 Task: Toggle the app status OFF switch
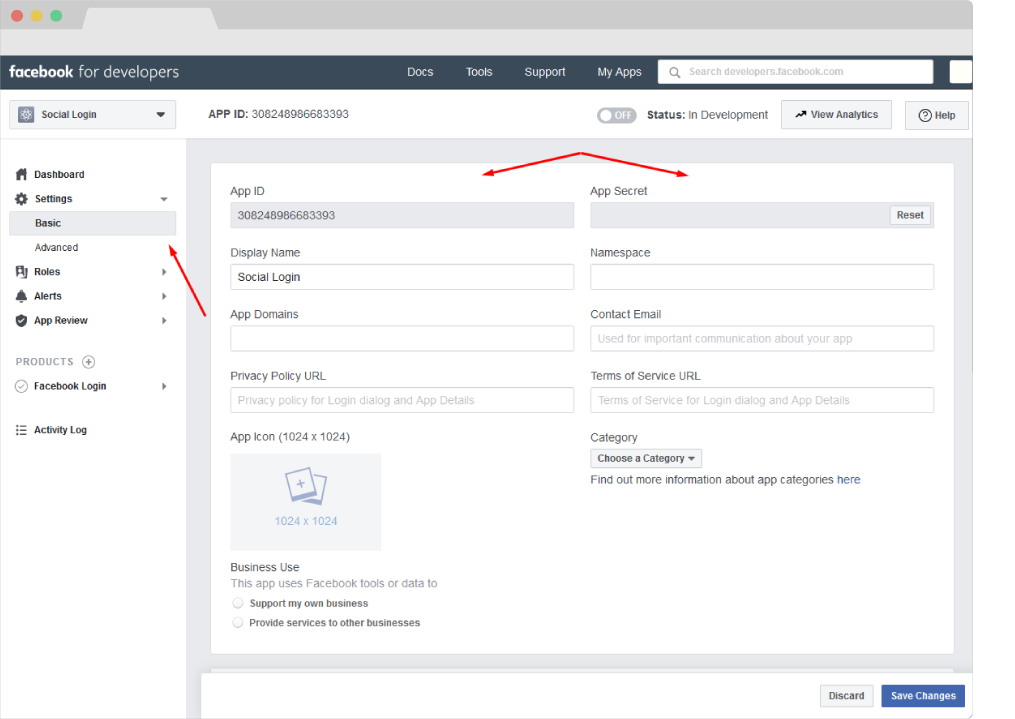pos(616,115)
